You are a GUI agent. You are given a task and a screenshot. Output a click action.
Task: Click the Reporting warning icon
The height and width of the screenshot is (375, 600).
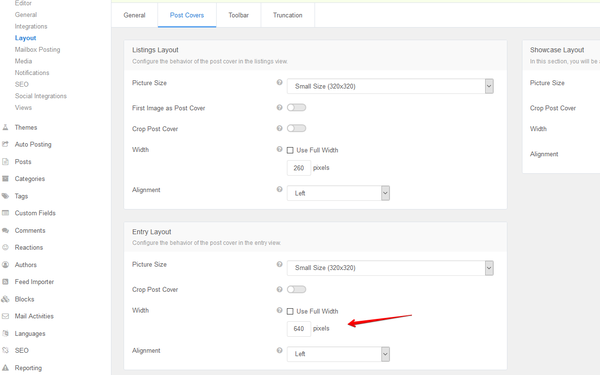[5, 368]
